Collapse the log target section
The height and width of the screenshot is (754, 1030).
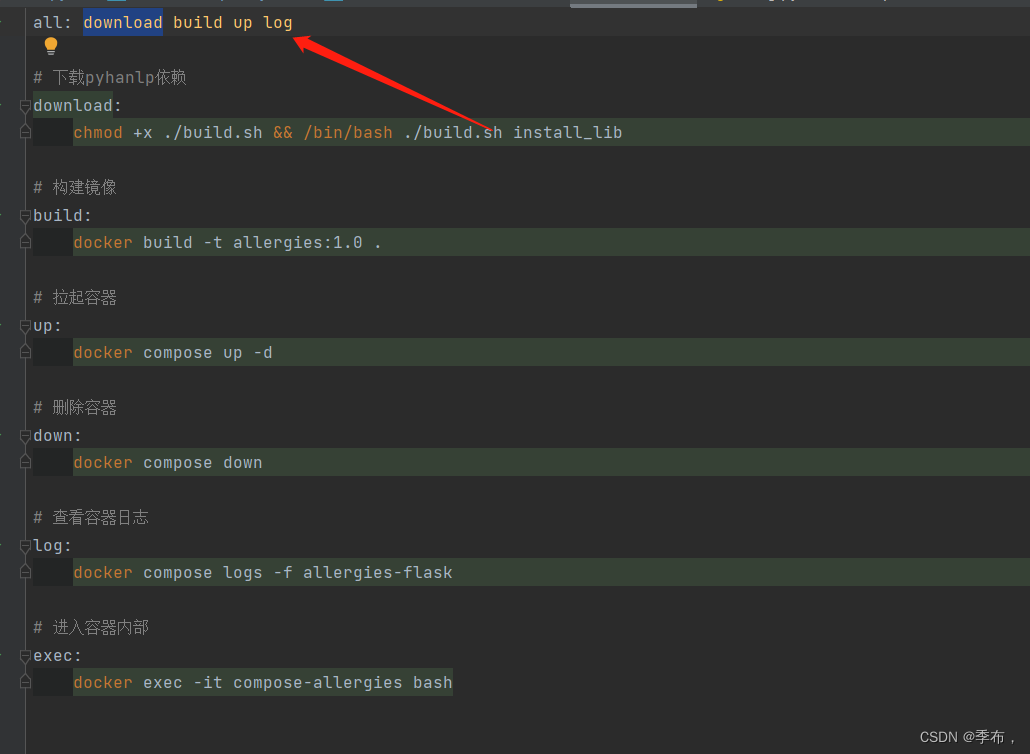click(x=26, y=545)
